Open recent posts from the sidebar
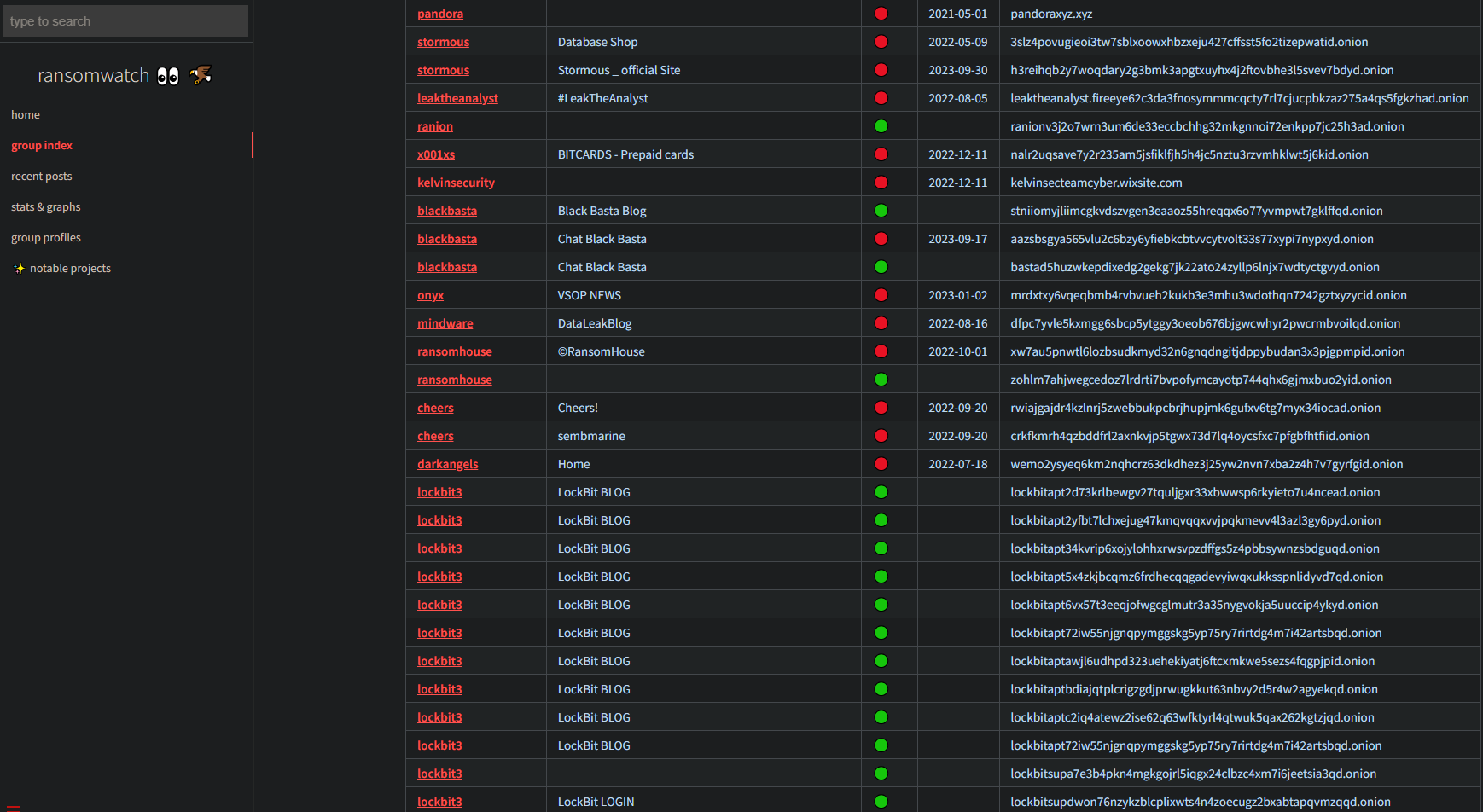This screenshot has height=812, width=1483. [x=42, y=177]
